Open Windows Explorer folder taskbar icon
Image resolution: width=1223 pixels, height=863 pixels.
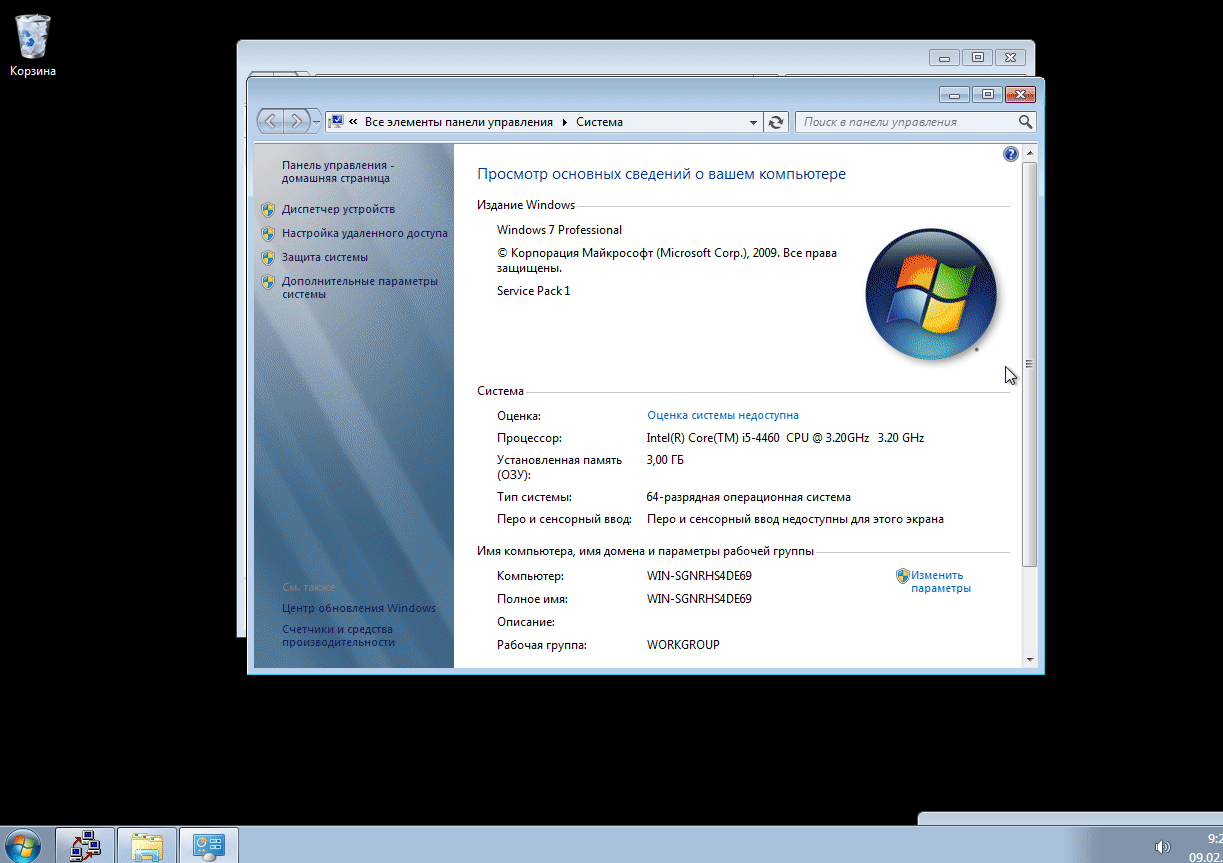pos(147,846)
